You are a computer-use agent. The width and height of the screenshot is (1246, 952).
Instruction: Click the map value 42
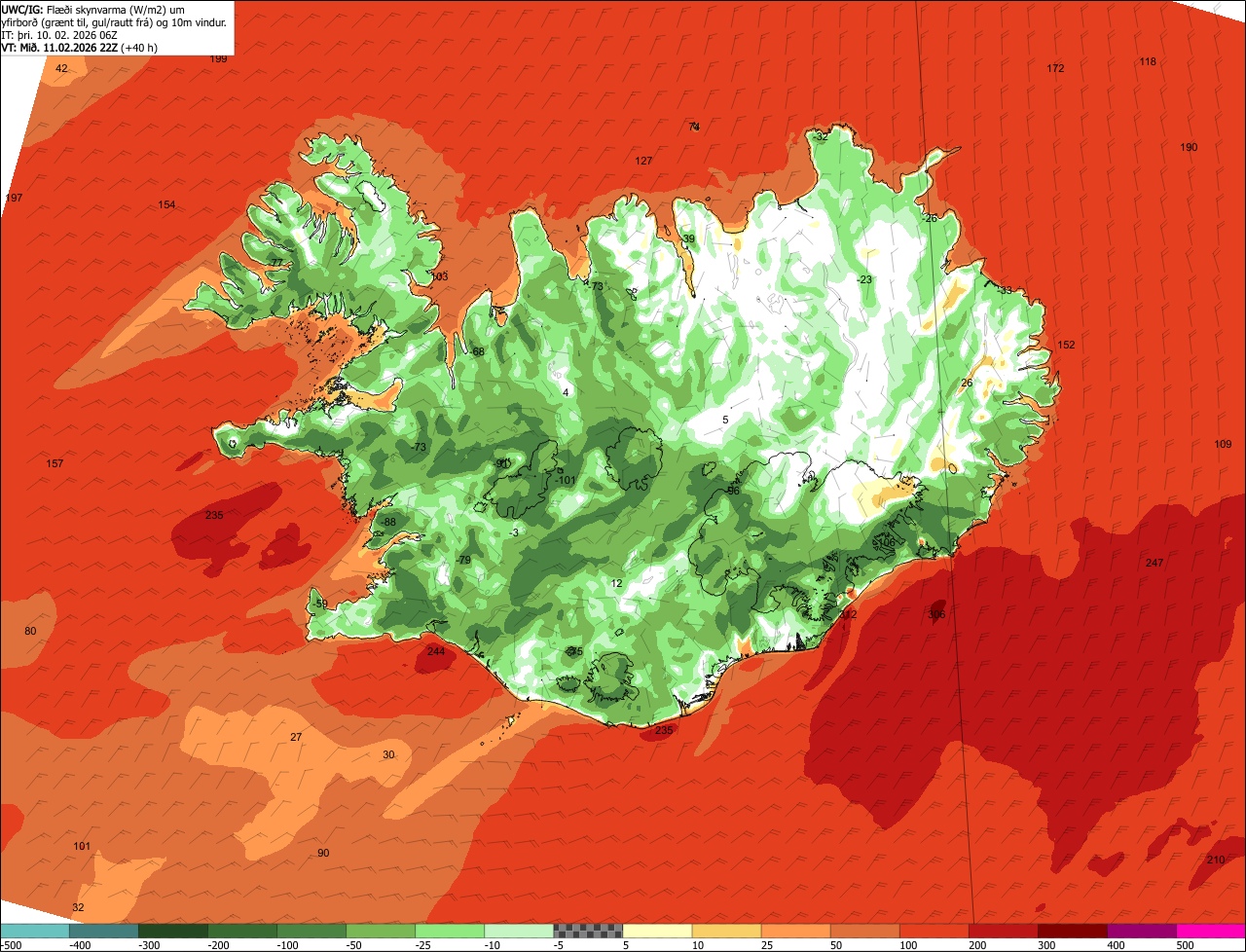(61, 68)
